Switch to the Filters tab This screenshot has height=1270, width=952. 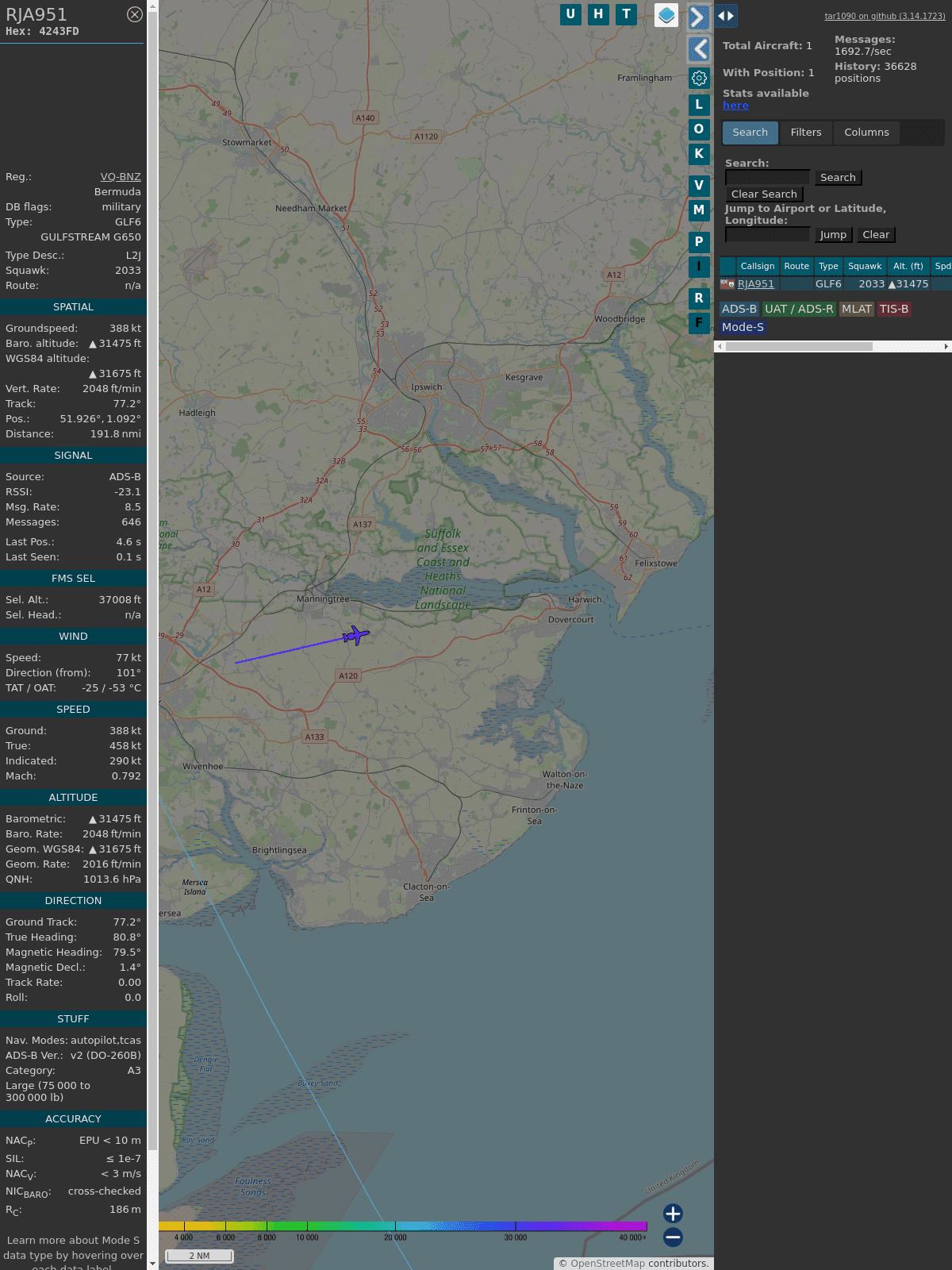pos(805,133)
